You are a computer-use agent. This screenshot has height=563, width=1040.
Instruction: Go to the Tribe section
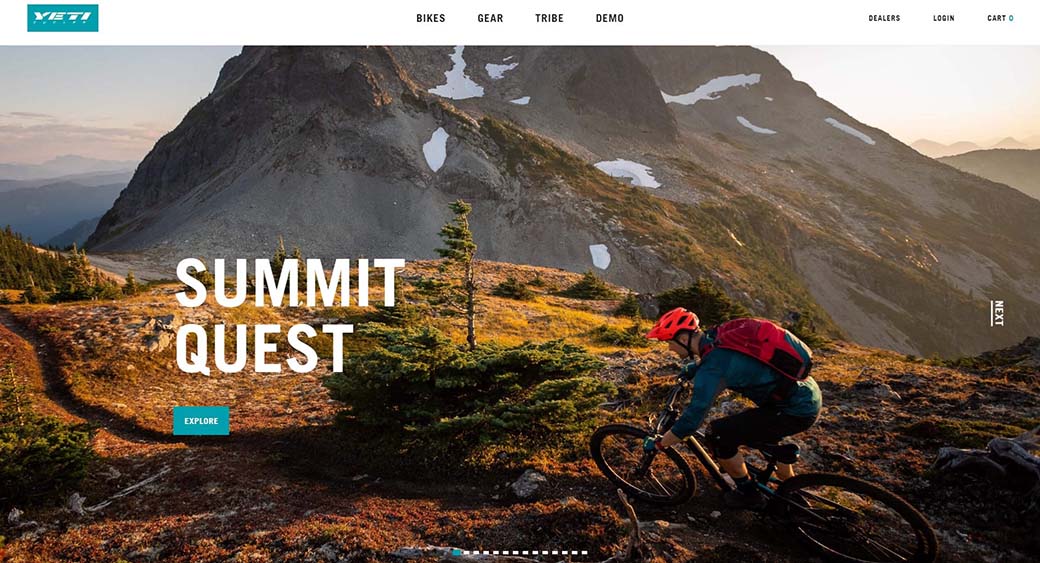pyautogui.click(x=549, y=19)
